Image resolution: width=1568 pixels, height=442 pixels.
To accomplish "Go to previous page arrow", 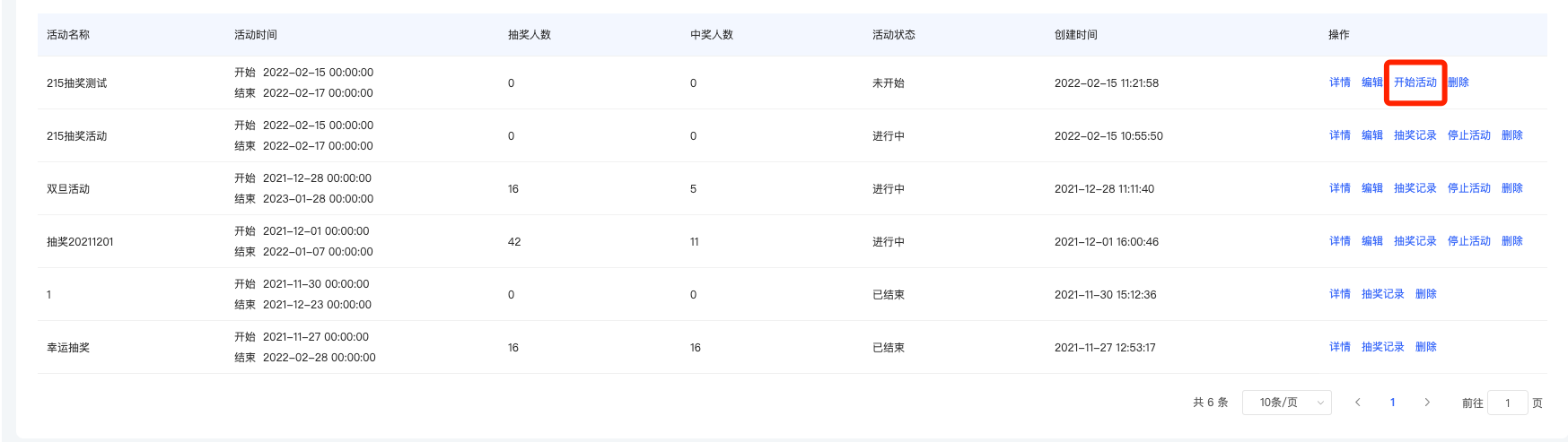I will click(x=1358, y=403).
